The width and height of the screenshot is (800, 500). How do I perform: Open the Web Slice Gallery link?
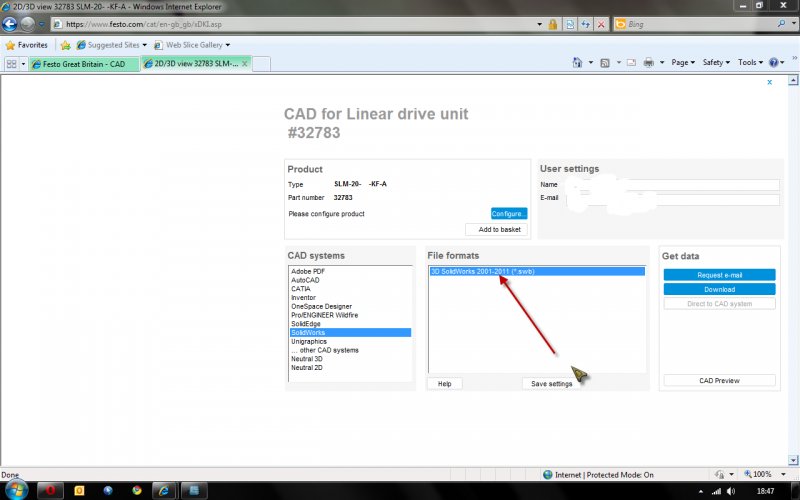191,45
